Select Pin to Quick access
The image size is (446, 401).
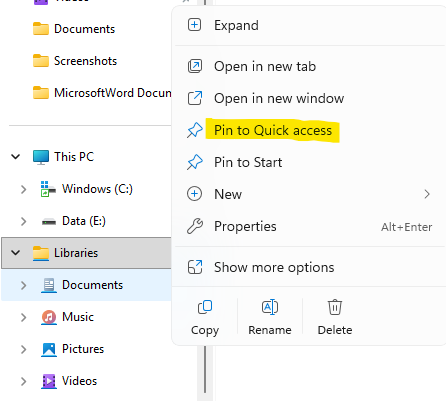point(309,130)
